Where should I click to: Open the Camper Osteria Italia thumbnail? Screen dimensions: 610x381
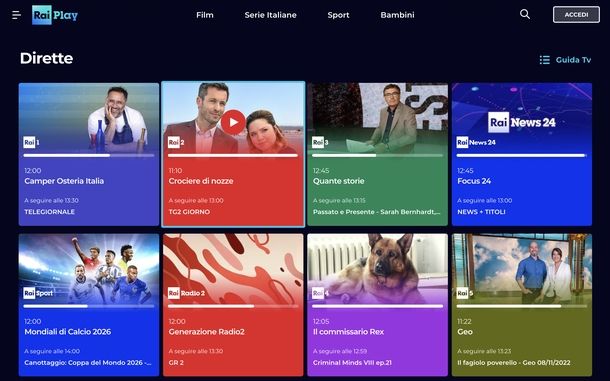click(89, 117)
